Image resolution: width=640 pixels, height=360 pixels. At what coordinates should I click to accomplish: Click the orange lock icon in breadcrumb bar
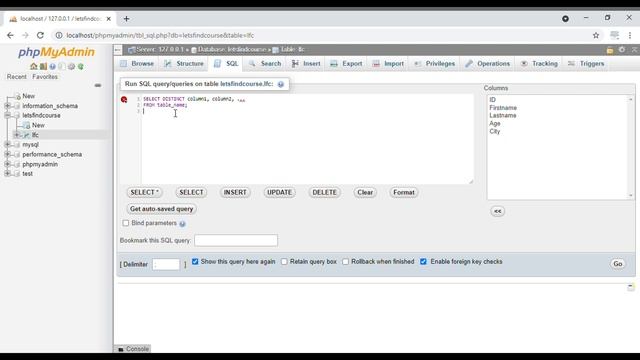pos(610,50)
